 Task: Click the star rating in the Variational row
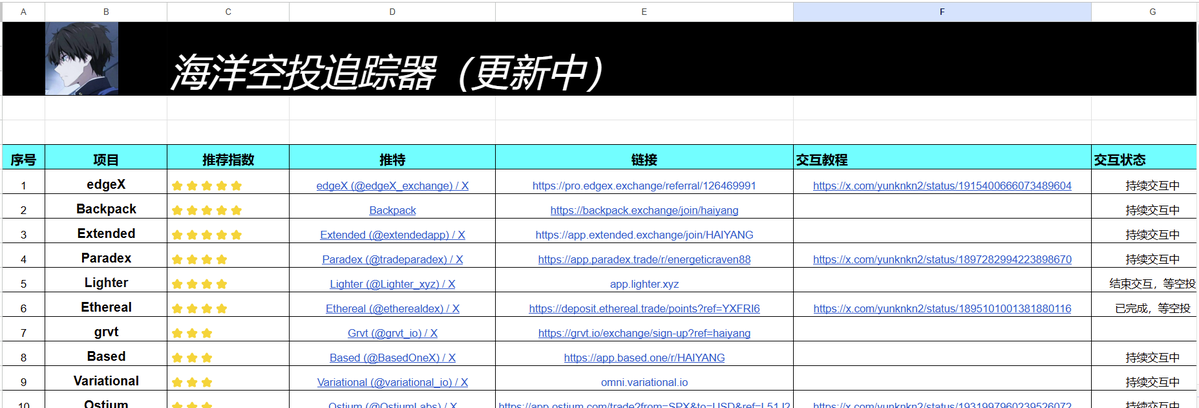pos(192,382)
